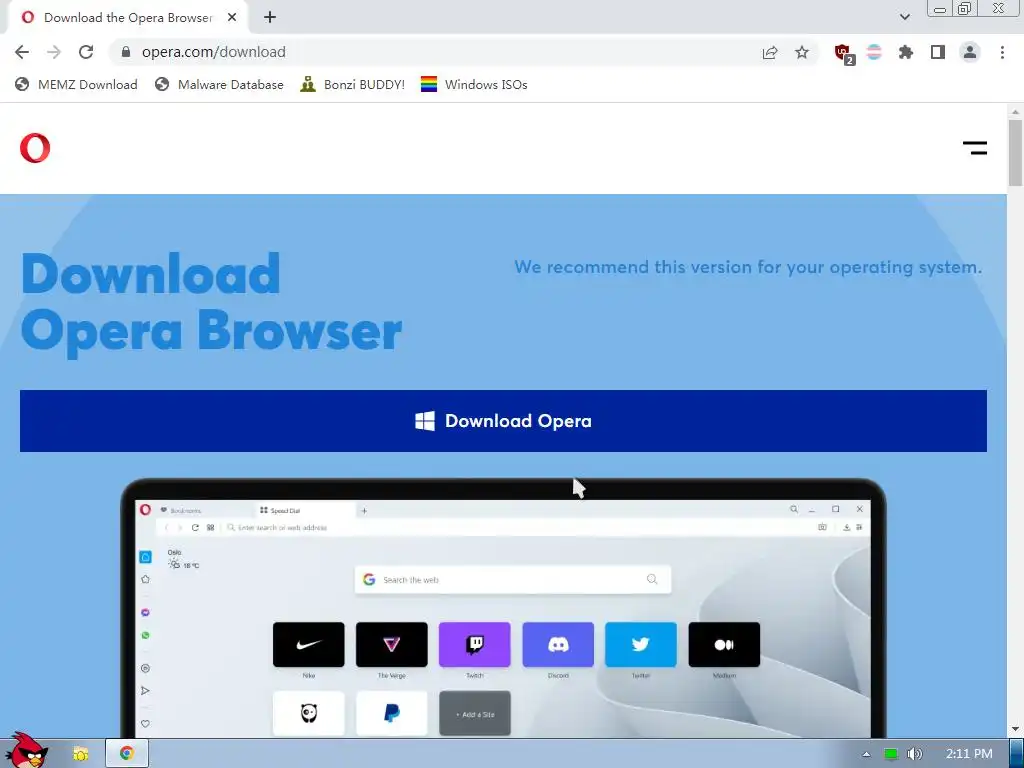Open the Windows ISOs bookmark
The height and width of the screenshot is (768, 1024).
tap(474, 84)
